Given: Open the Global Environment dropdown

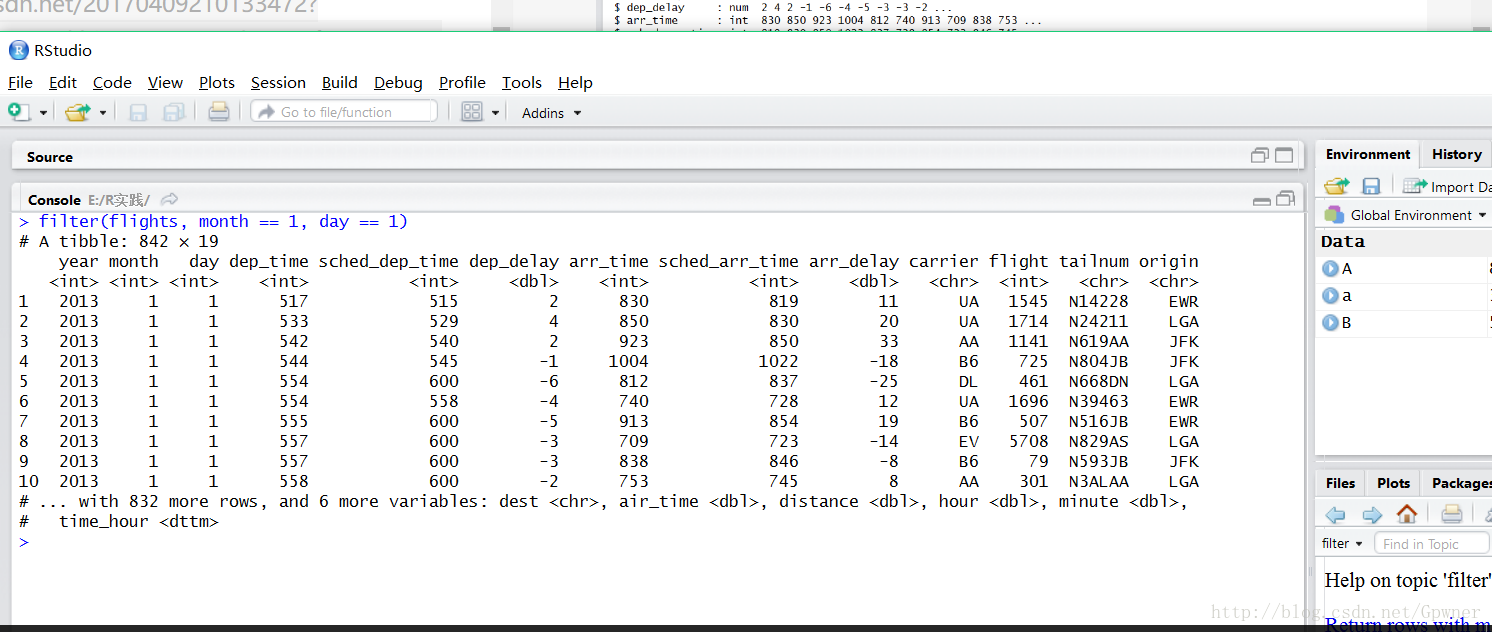Looking at the screenshot, I should point(1406,215).
